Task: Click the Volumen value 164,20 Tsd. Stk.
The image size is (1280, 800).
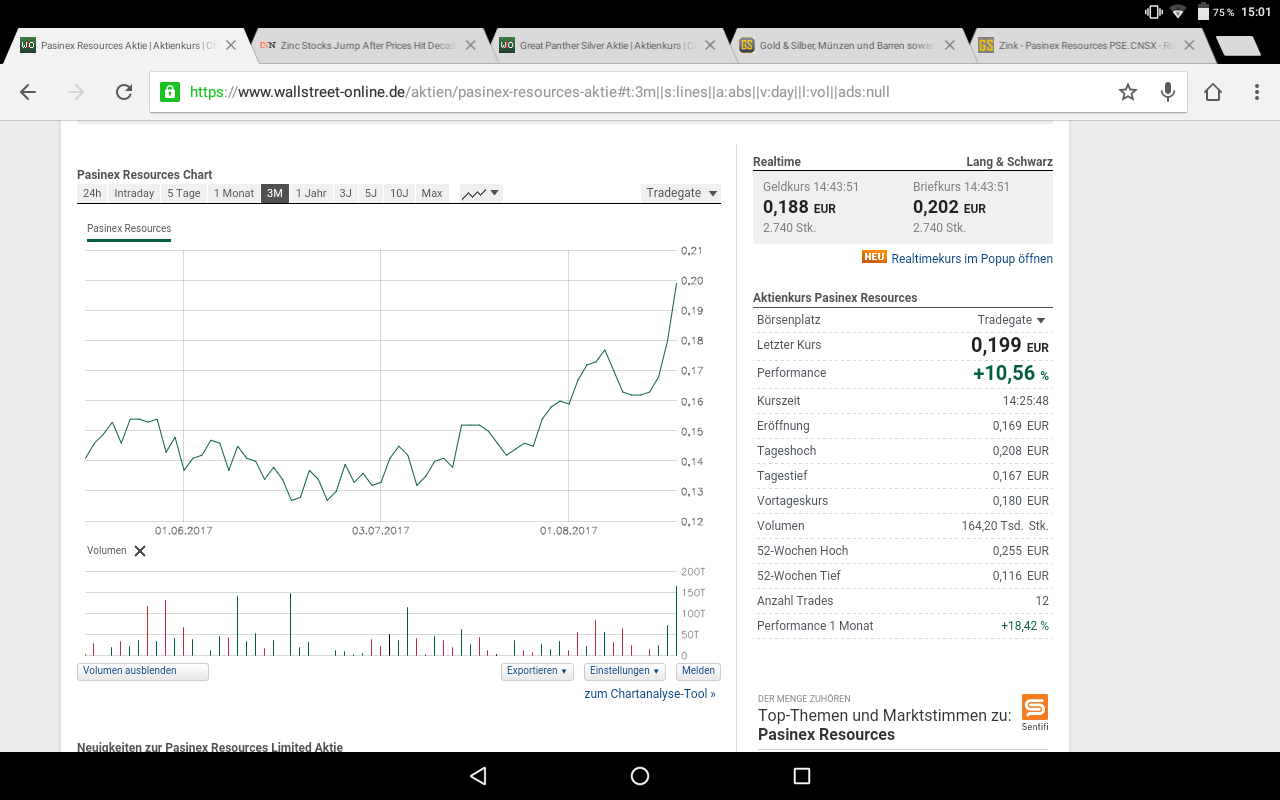Action: (1005, 526)
